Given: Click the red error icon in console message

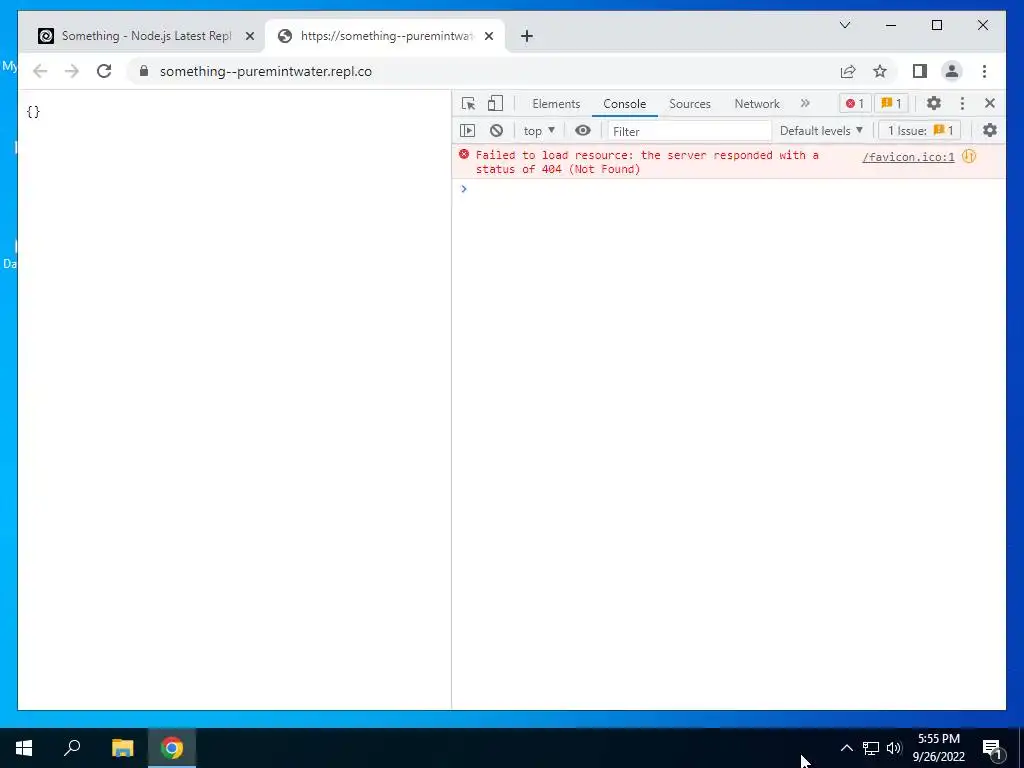Looking at the screenshot, I should (464, 155).
